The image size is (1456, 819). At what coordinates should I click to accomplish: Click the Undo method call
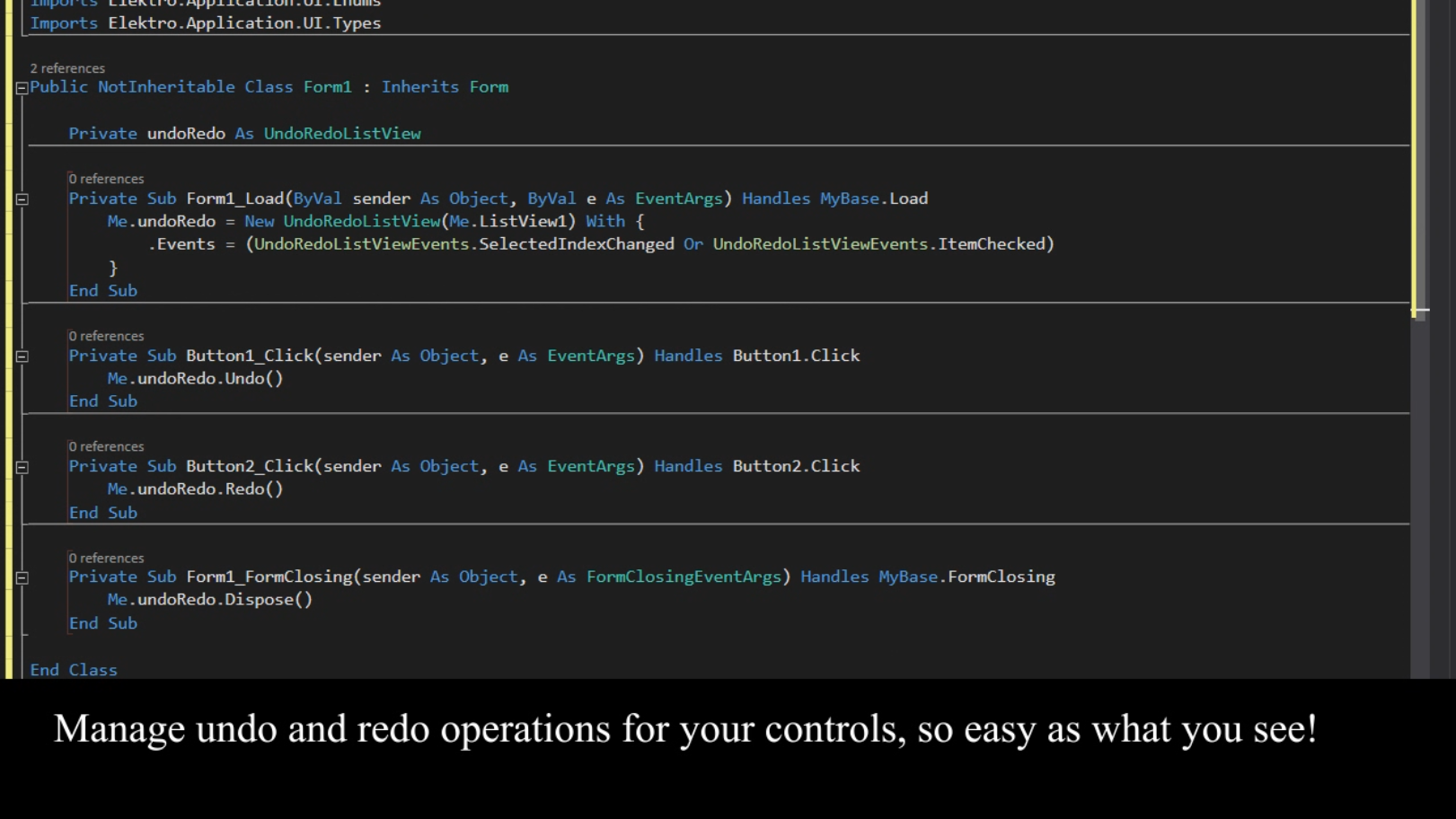244,378
